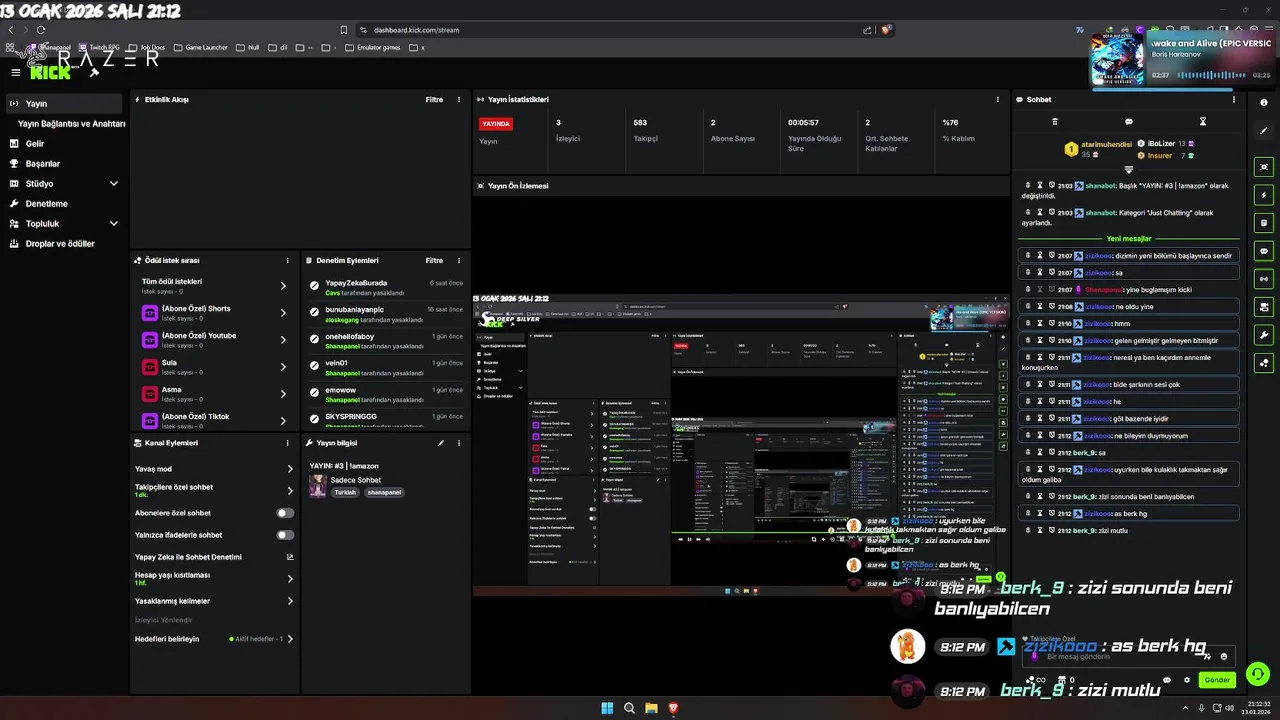
Task: Click the info icon at the top of the right sidebar
Action: 1264,103
